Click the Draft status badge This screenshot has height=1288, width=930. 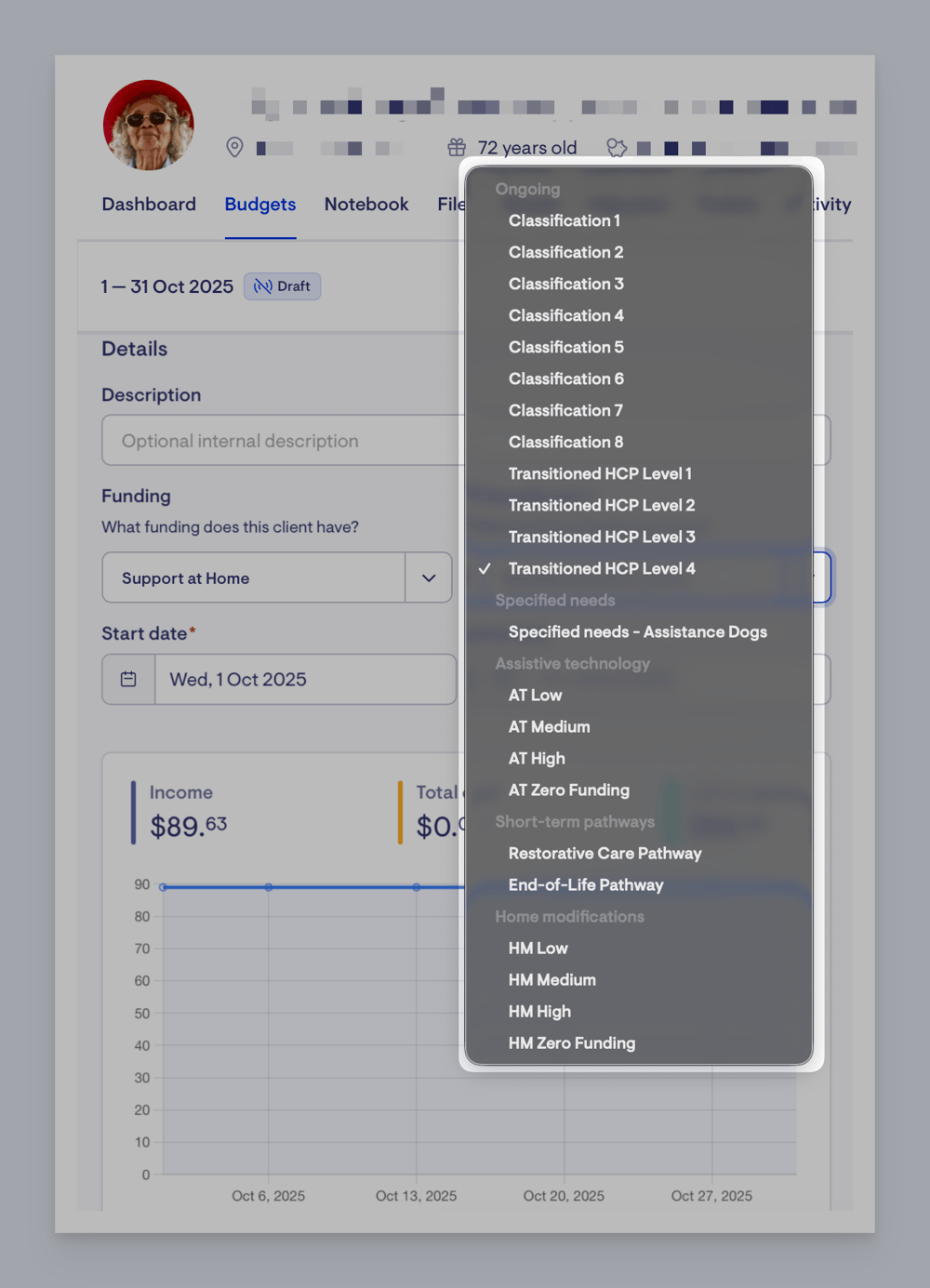pos(283,286)
